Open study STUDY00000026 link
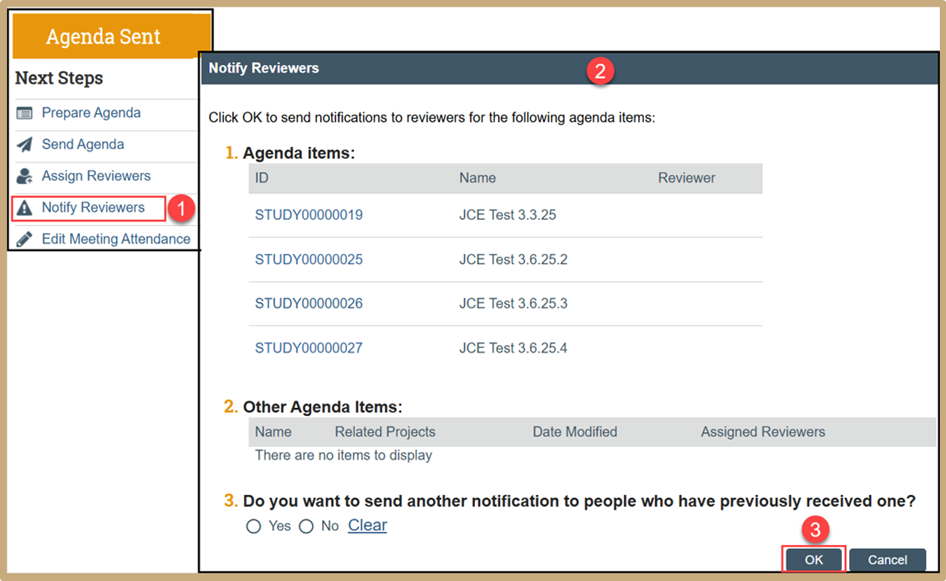Viewport: 946px width, 581px height. click(309, 304)
